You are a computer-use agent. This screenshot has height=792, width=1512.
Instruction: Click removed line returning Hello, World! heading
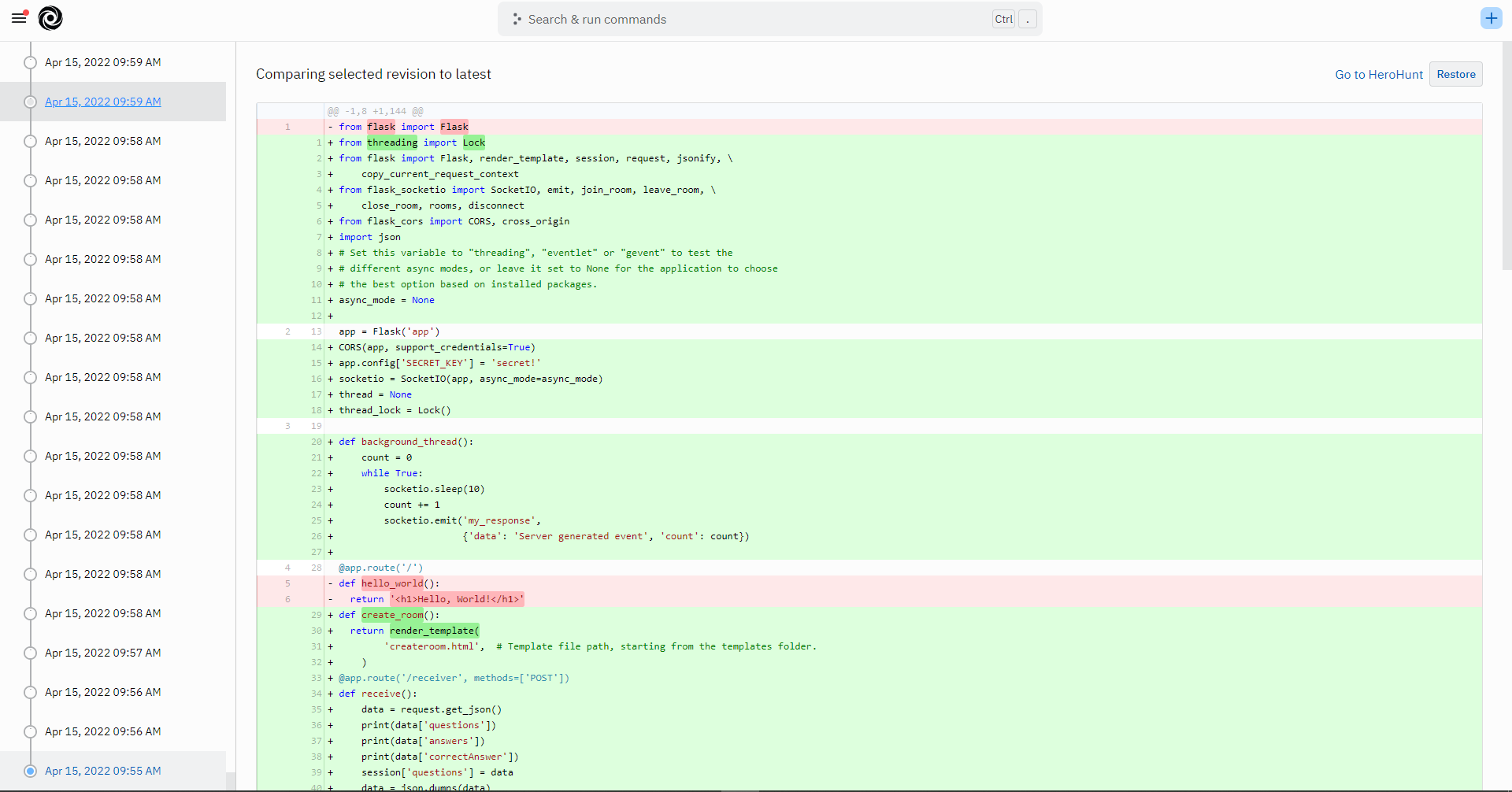(x=869, y=599)
